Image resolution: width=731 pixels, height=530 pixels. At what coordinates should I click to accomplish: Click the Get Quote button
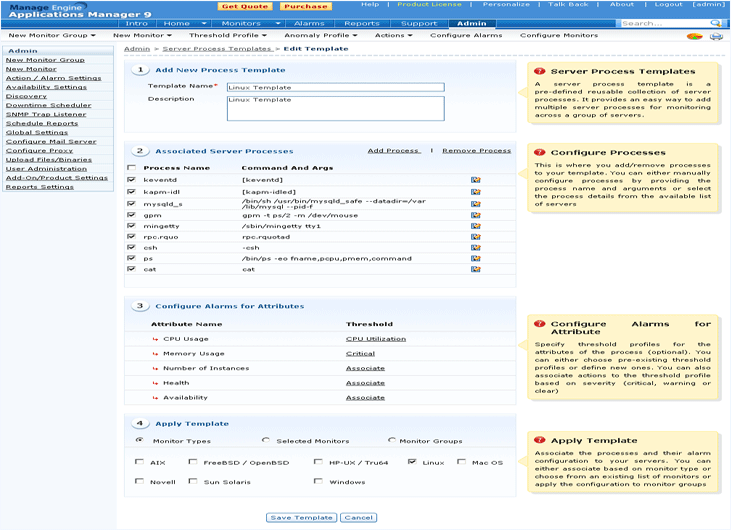coord(245,7)
